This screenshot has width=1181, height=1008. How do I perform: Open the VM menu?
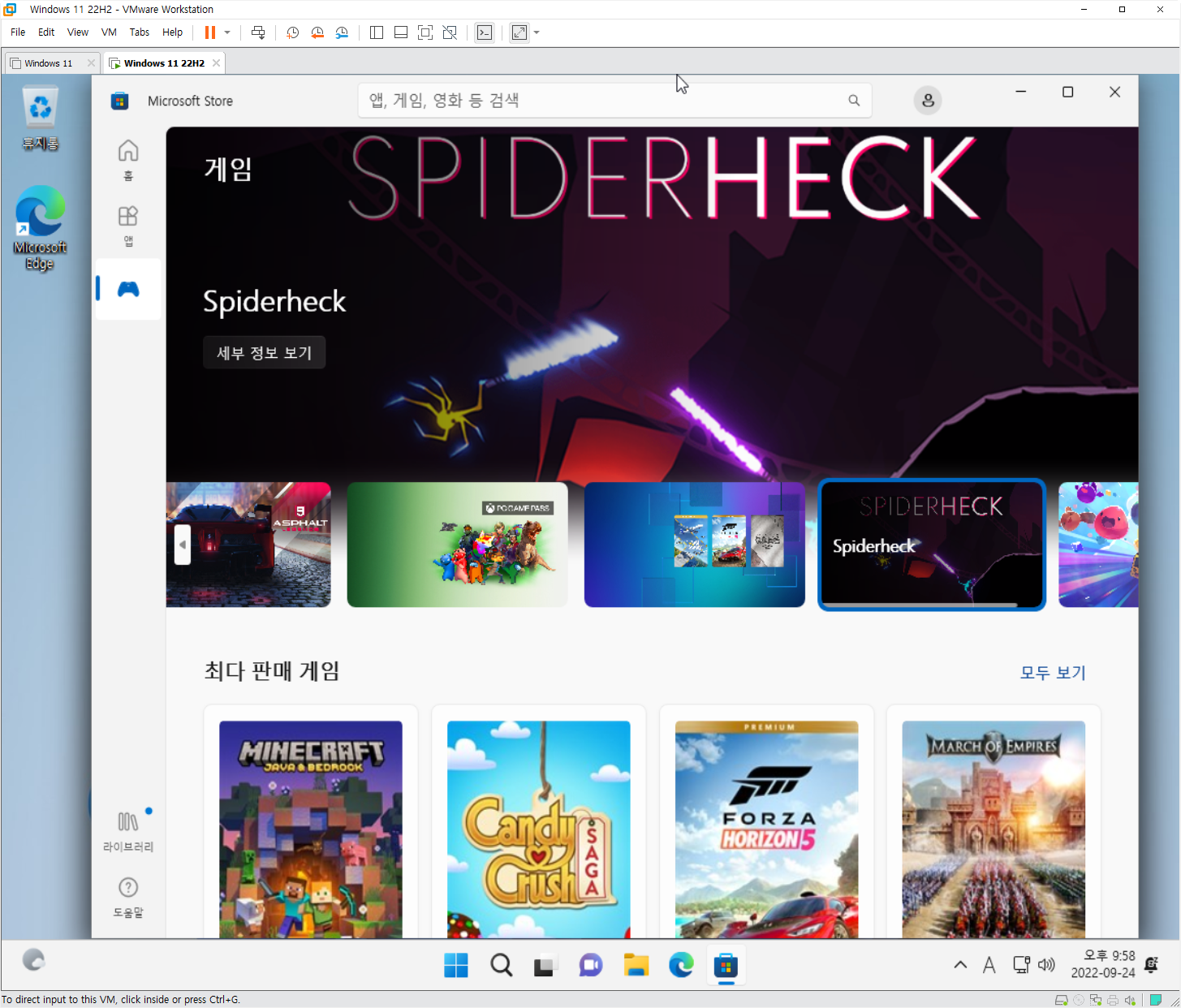click(x=109, y=32)
